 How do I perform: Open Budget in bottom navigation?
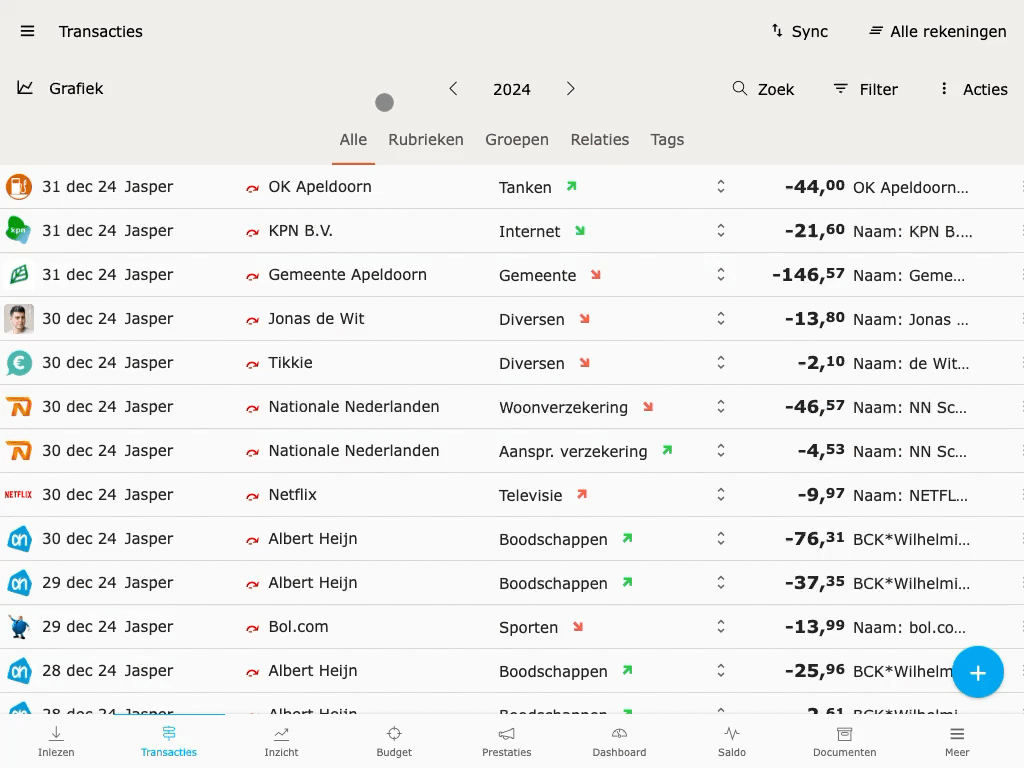click(x=394, y=741)
